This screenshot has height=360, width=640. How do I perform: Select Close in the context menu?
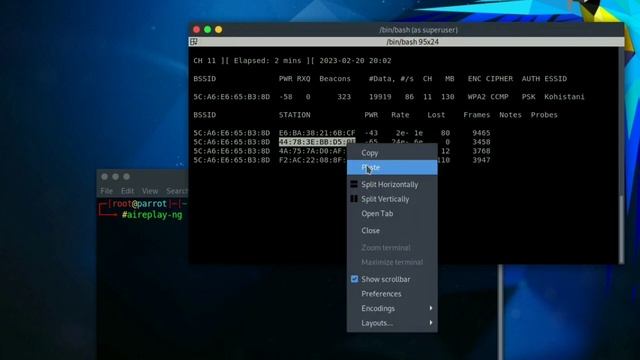click(392, 231)
